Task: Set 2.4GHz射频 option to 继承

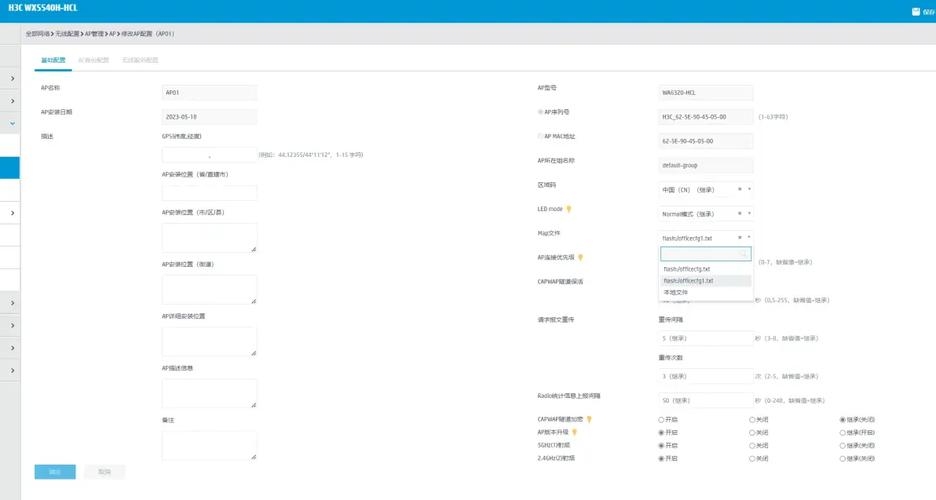Action: (x=842, y=459)
